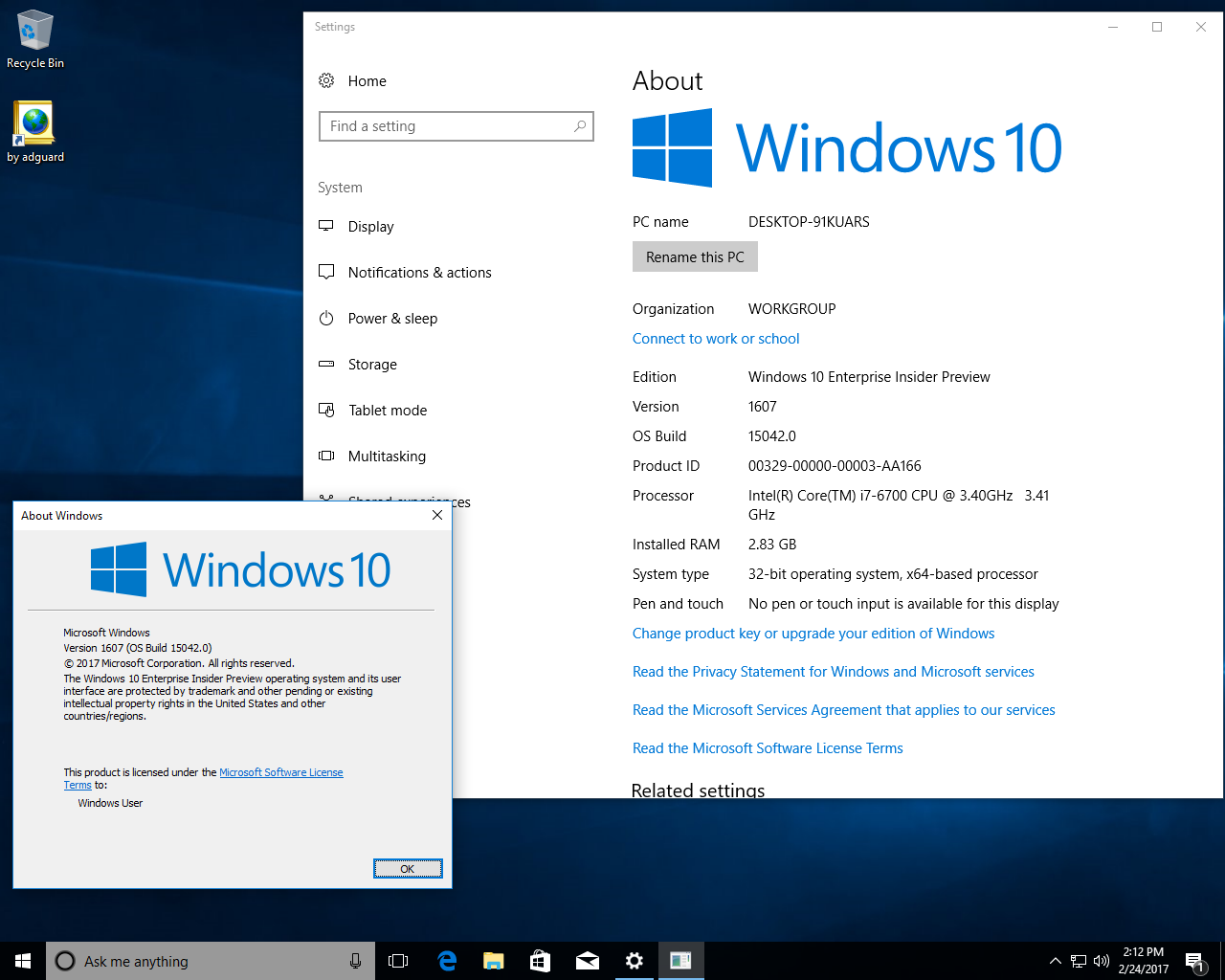The width and height of the screenshot is (1225, 980).
Task: Open the Display settings page
Action: 371,226
